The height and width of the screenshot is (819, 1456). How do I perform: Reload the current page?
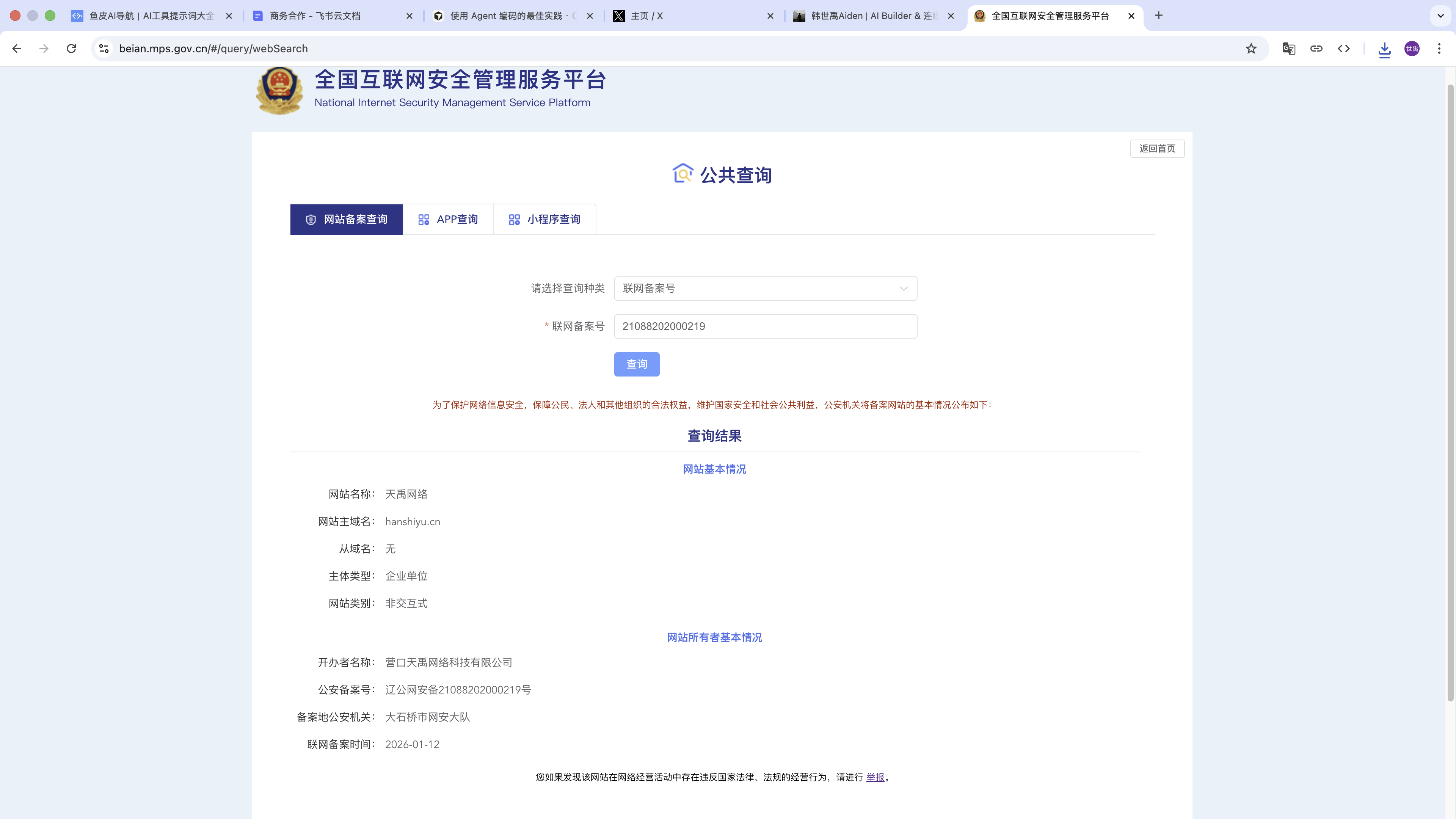71,49
